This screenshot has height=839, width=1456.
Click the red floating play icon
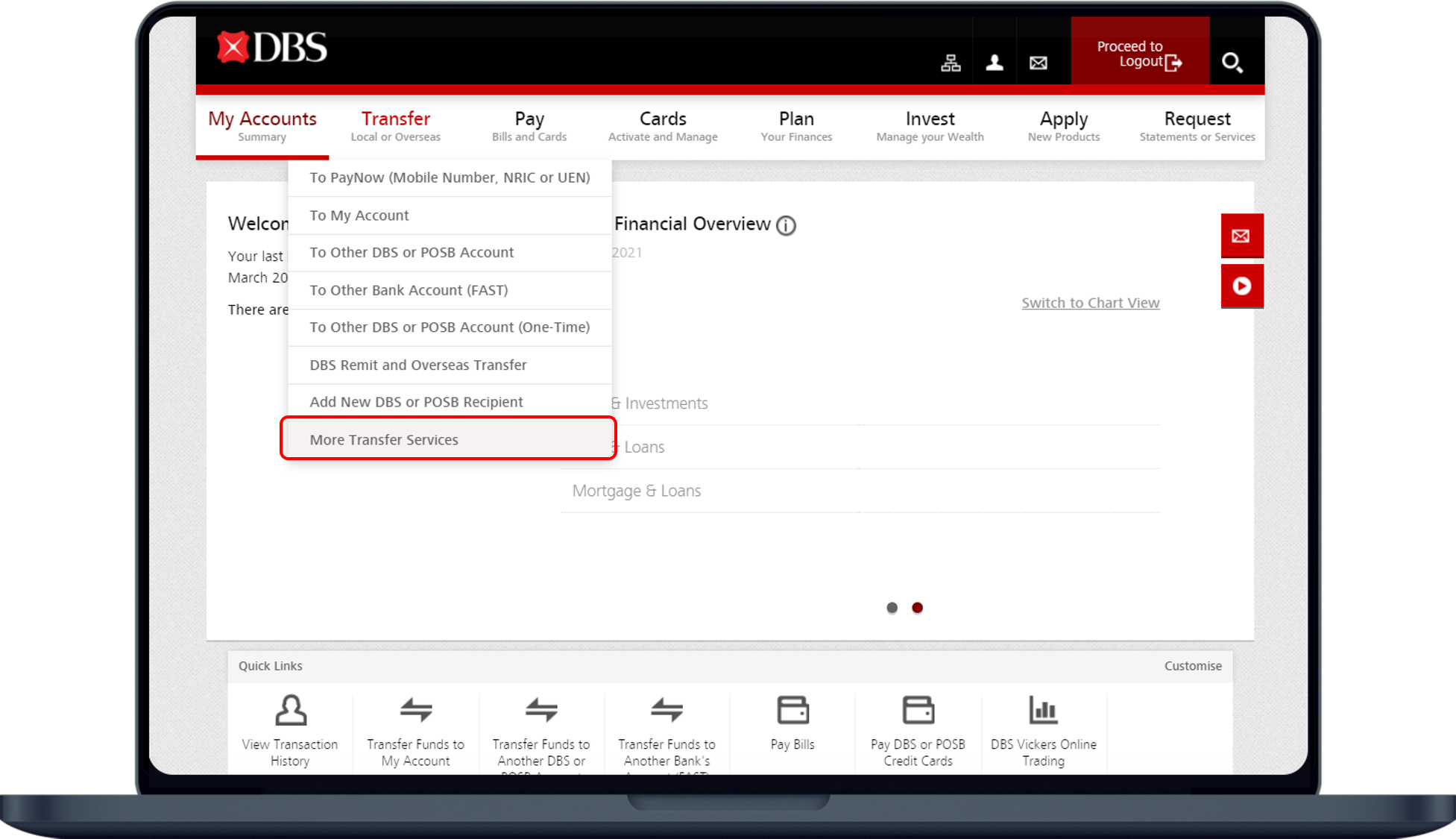pyautogui.click(x=1241, y=286)
